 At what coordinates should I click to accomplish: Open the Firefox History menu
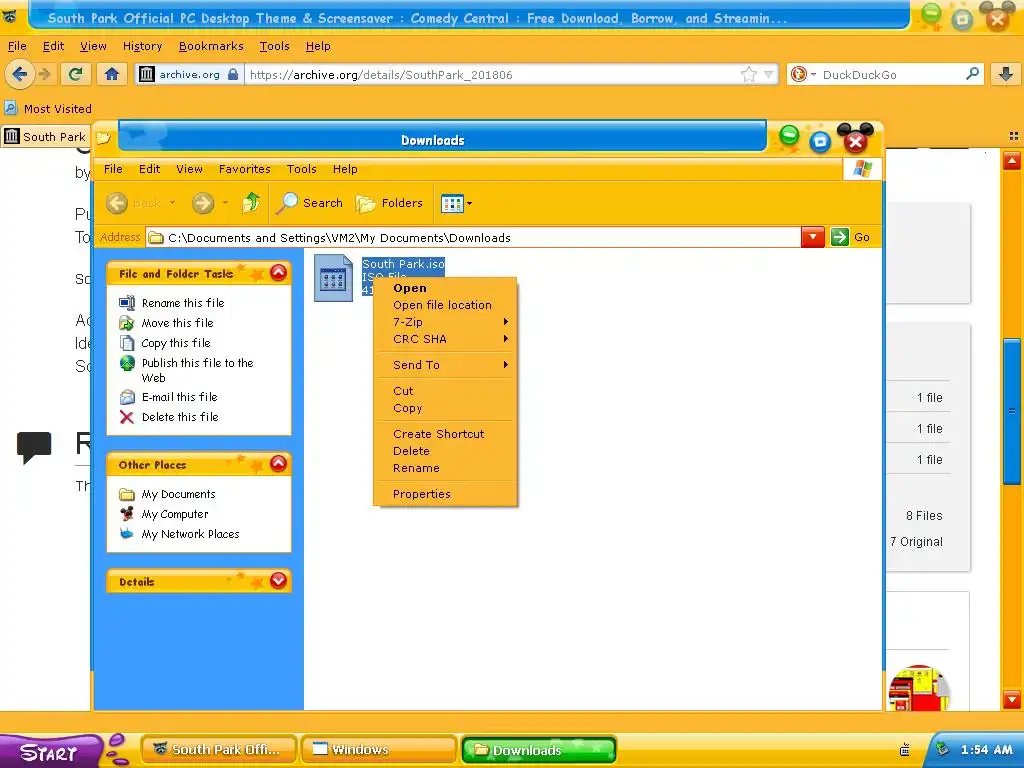point(142,46)
